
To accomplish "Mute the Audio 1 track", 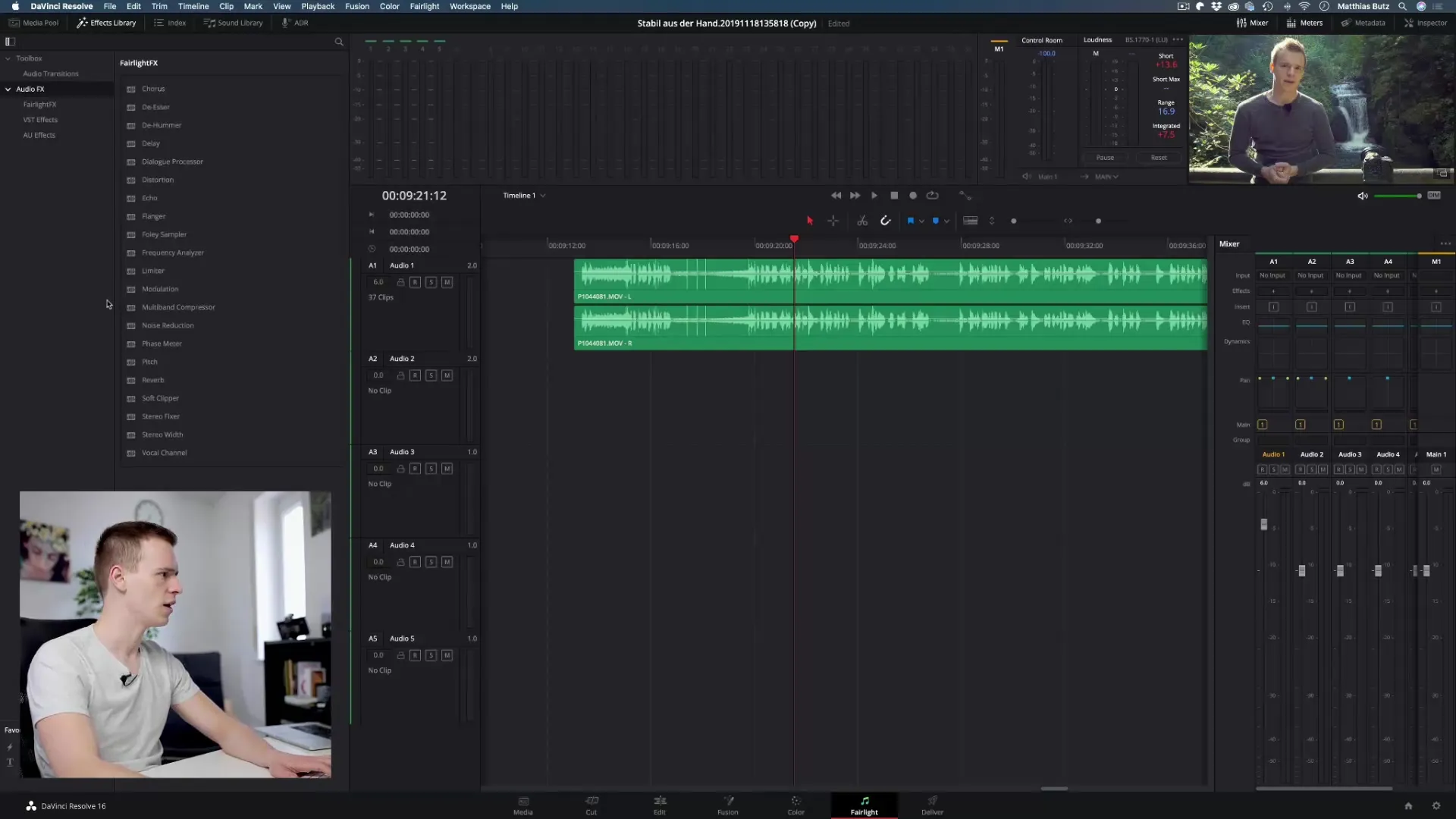I will coord(447,282).
